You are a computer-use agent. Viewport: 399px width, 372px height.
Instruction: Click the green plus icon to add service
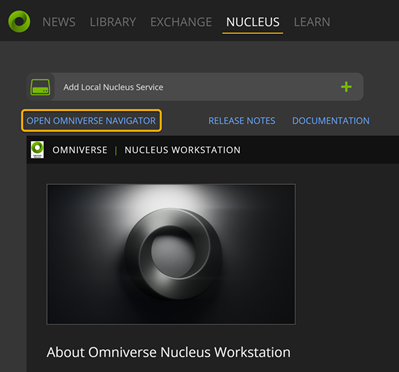click(346, 87)
